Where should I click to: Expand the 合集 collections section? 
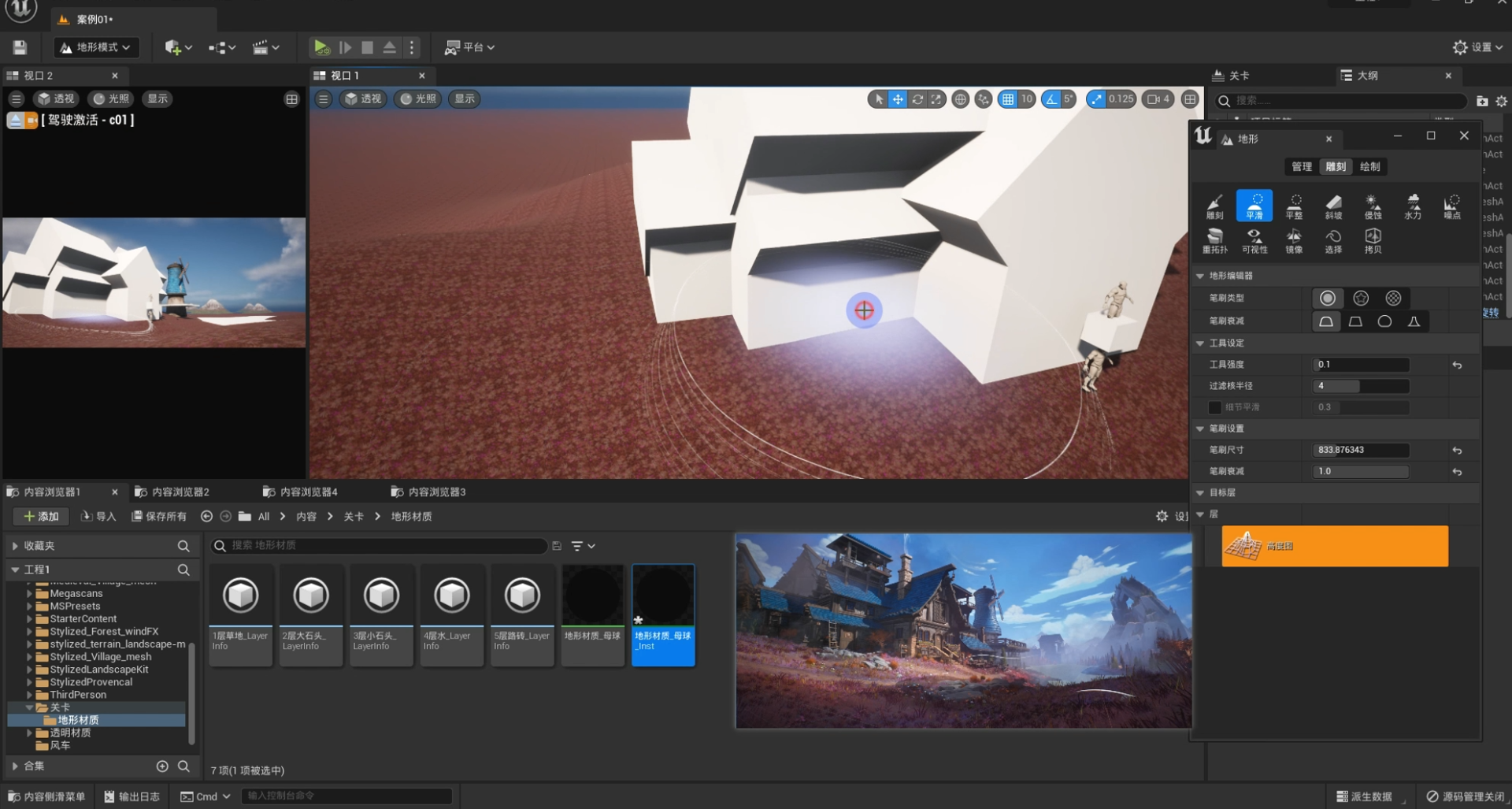tap(15, 766)
